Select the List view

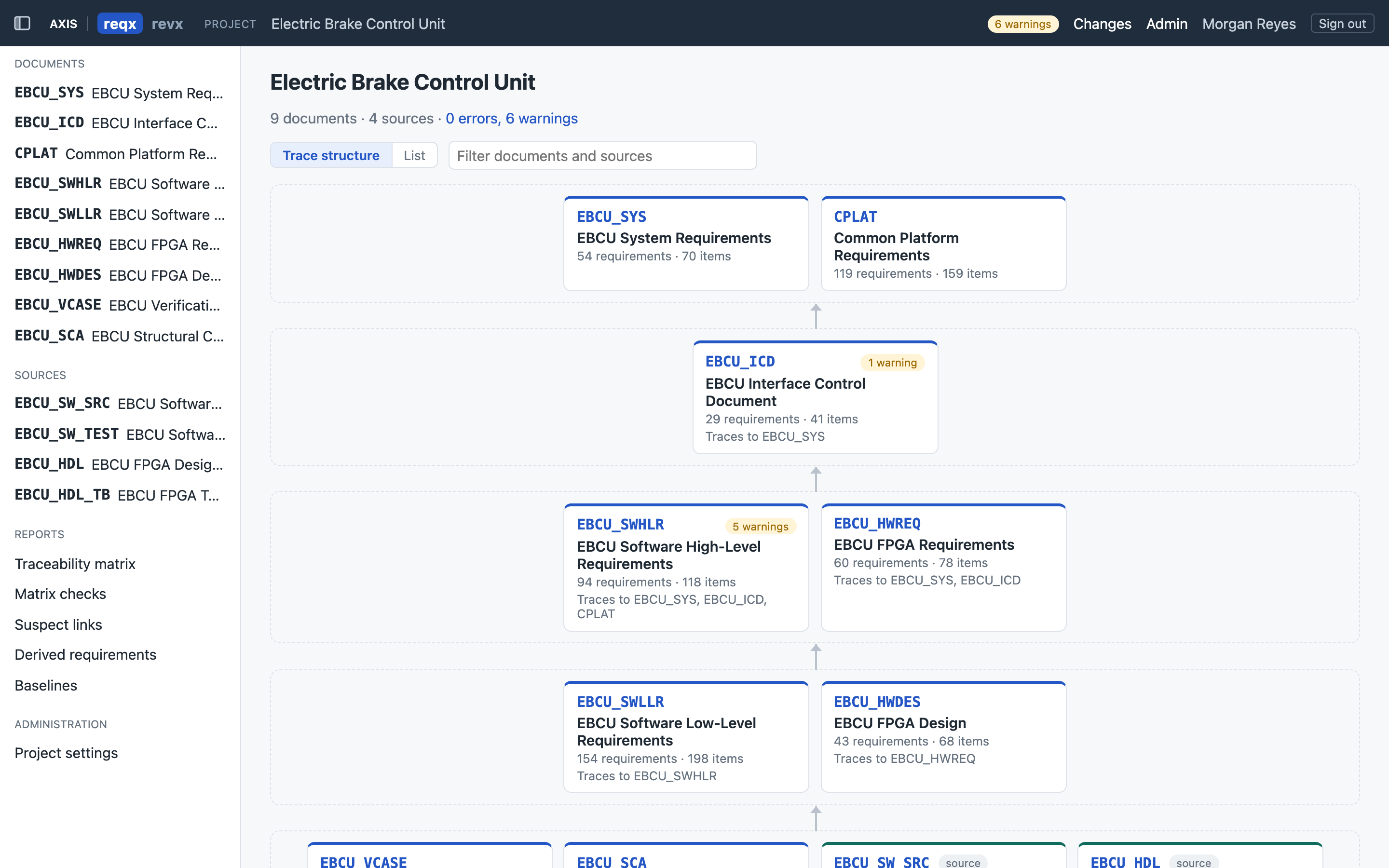(x=414, y=155)
